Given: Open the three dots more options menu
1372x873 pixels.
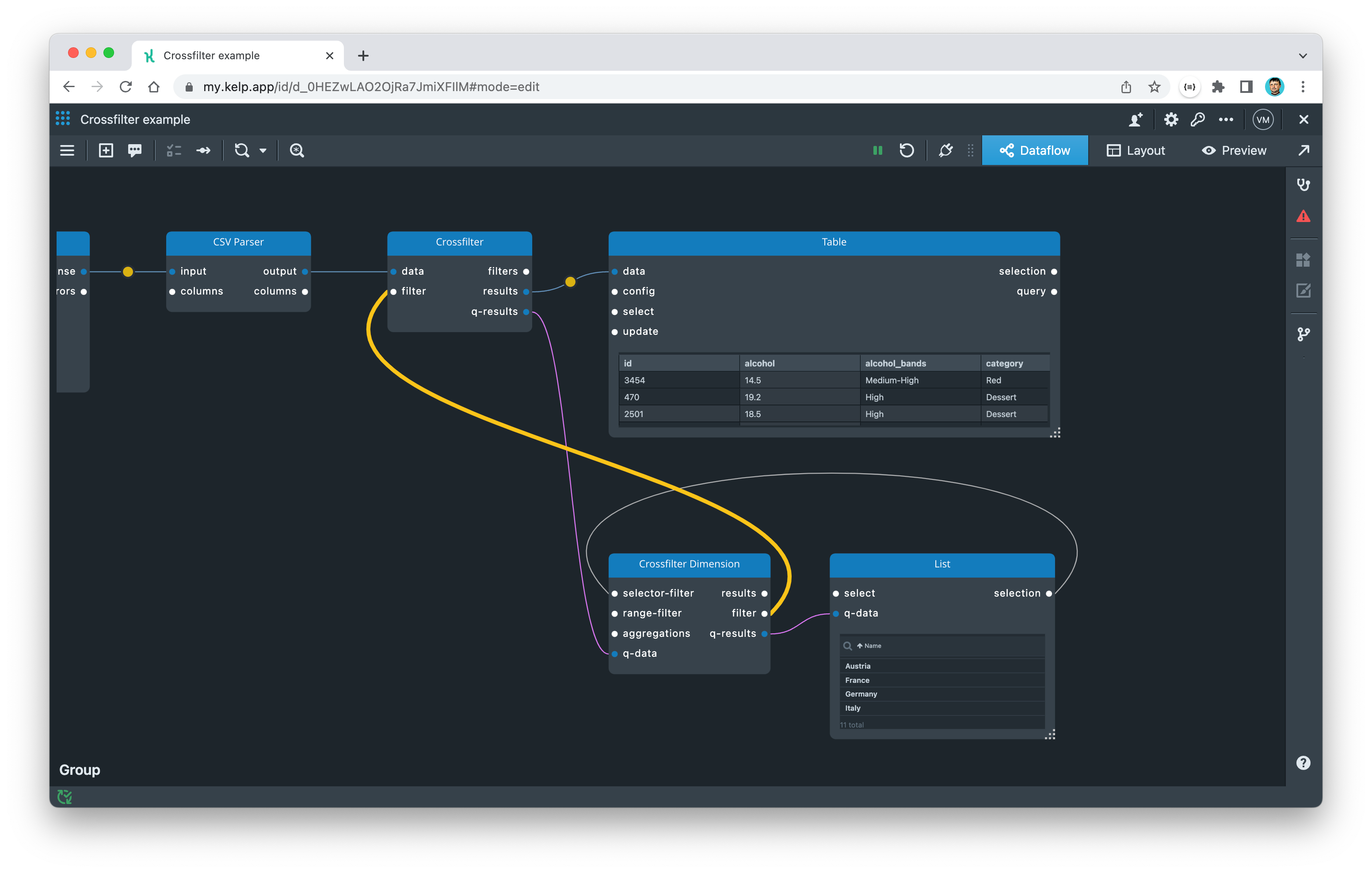Looking at the screenshot, I should point(1226,120).
